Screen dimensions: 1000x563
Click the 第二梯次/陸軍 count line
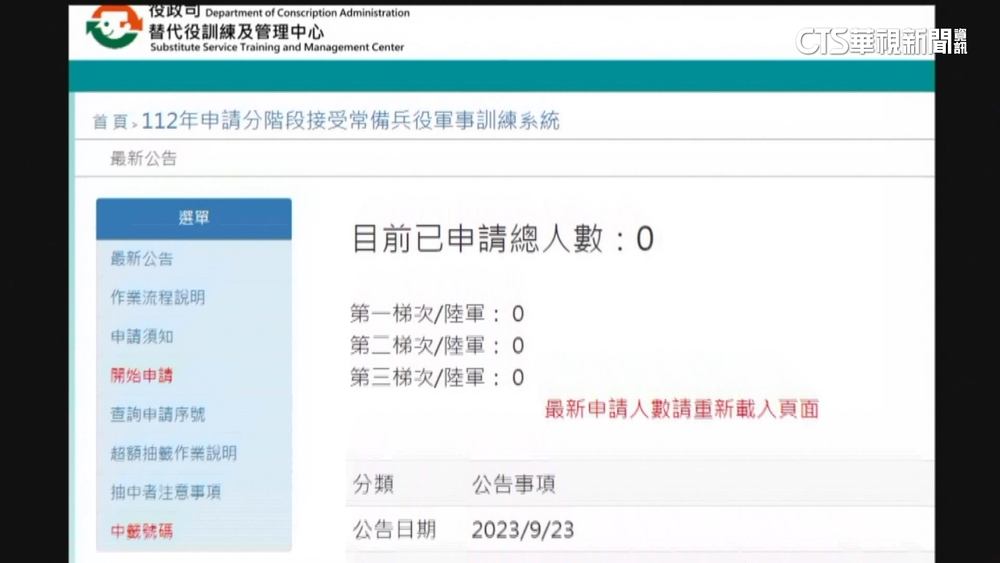coord(437,346)
